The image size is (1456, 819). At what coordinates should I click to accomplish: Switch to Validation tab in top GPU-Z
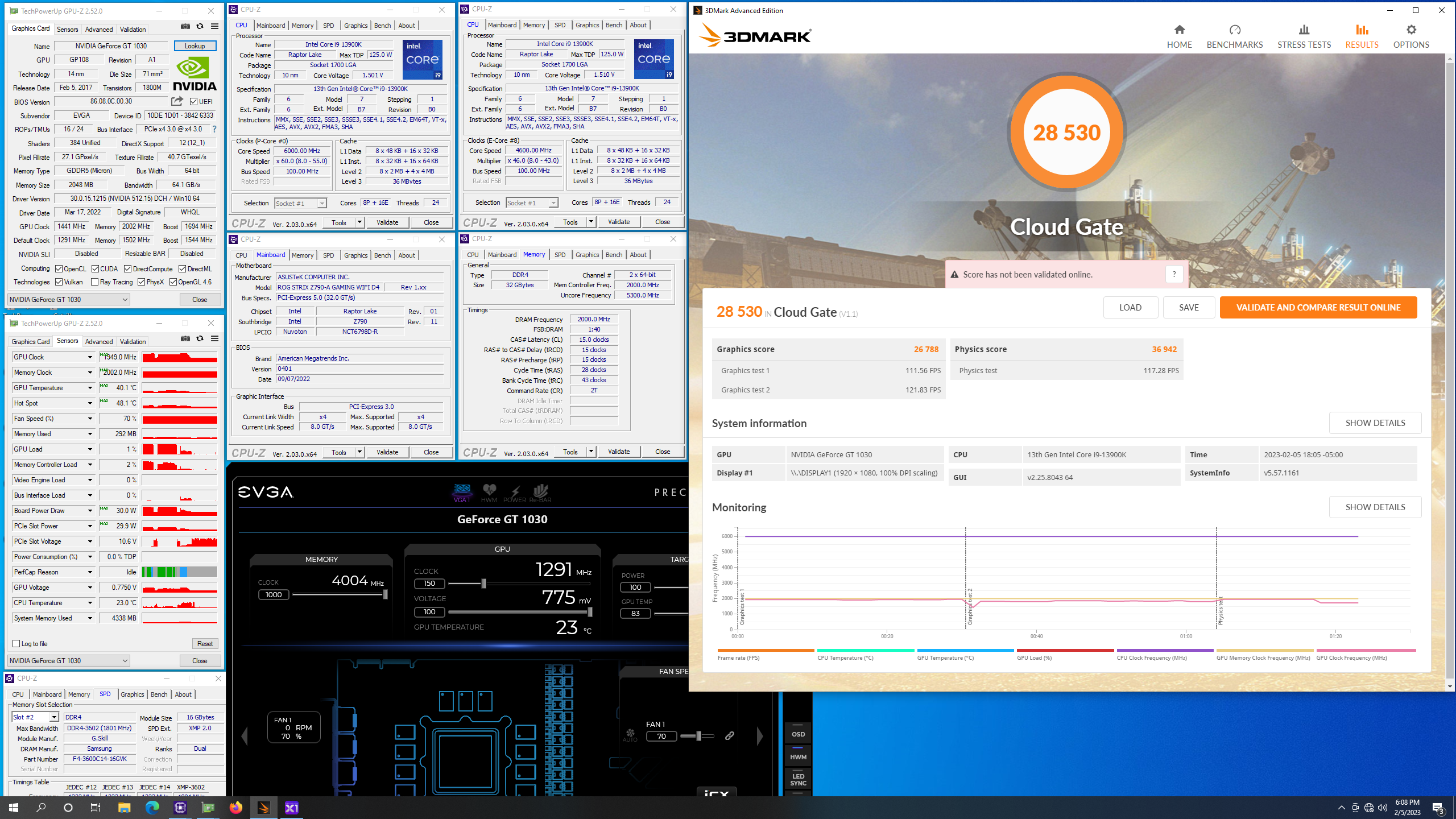click(x=133, y=29)
